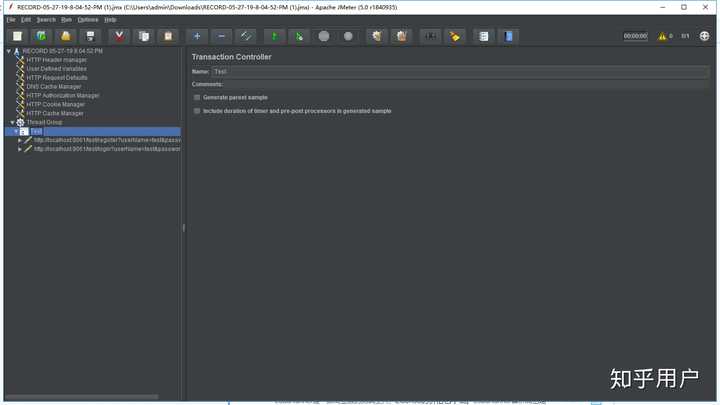Expand all nodes with plus icon

coord(197,36)
